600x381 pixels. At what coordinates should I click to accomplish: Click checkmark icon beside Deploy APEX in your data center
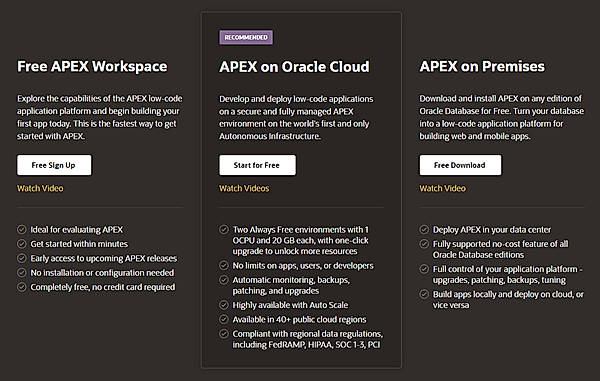click(x=424, y=230)
